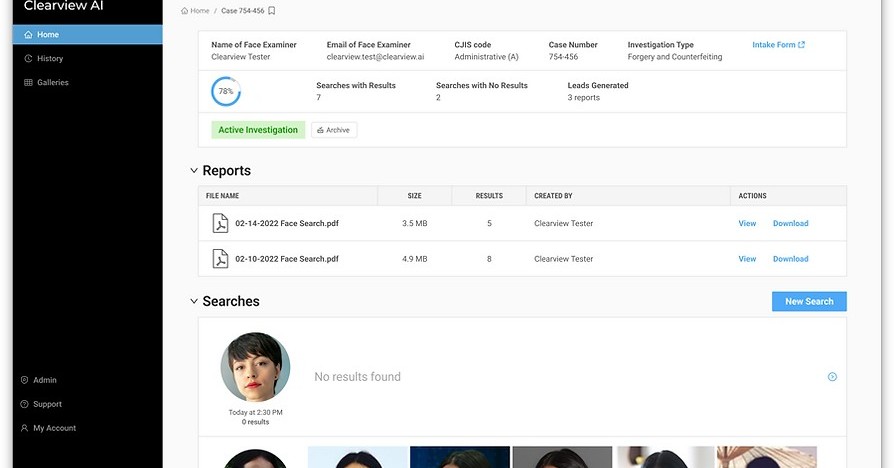Click the bookmark icon beside Case 754-456
The width and height of the screenshot is (894, 468).
point(272,11)
